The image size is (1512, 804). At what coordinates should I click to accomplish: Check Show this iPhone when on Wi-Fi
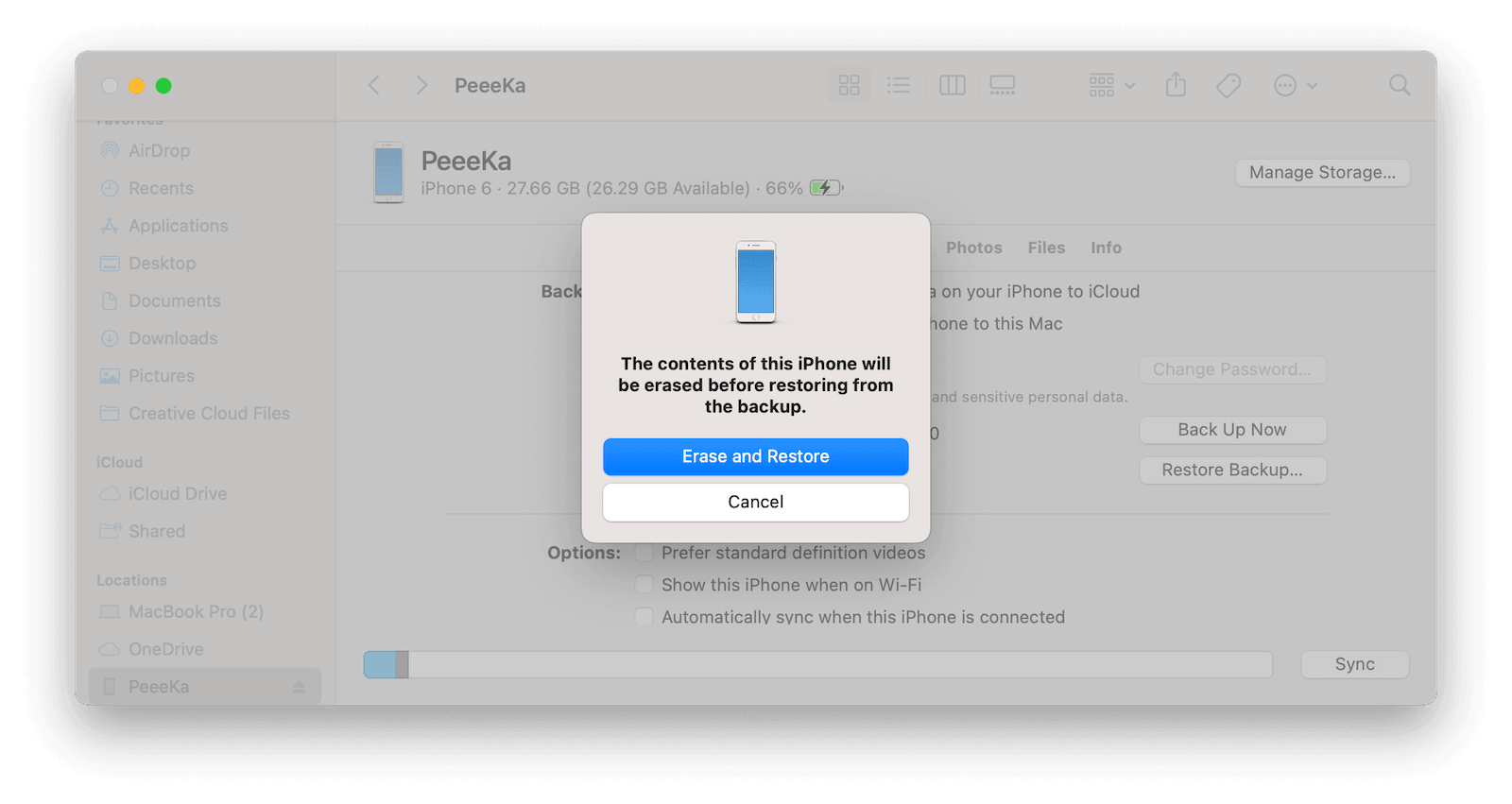pyautogui.click(x=644, y=585)
